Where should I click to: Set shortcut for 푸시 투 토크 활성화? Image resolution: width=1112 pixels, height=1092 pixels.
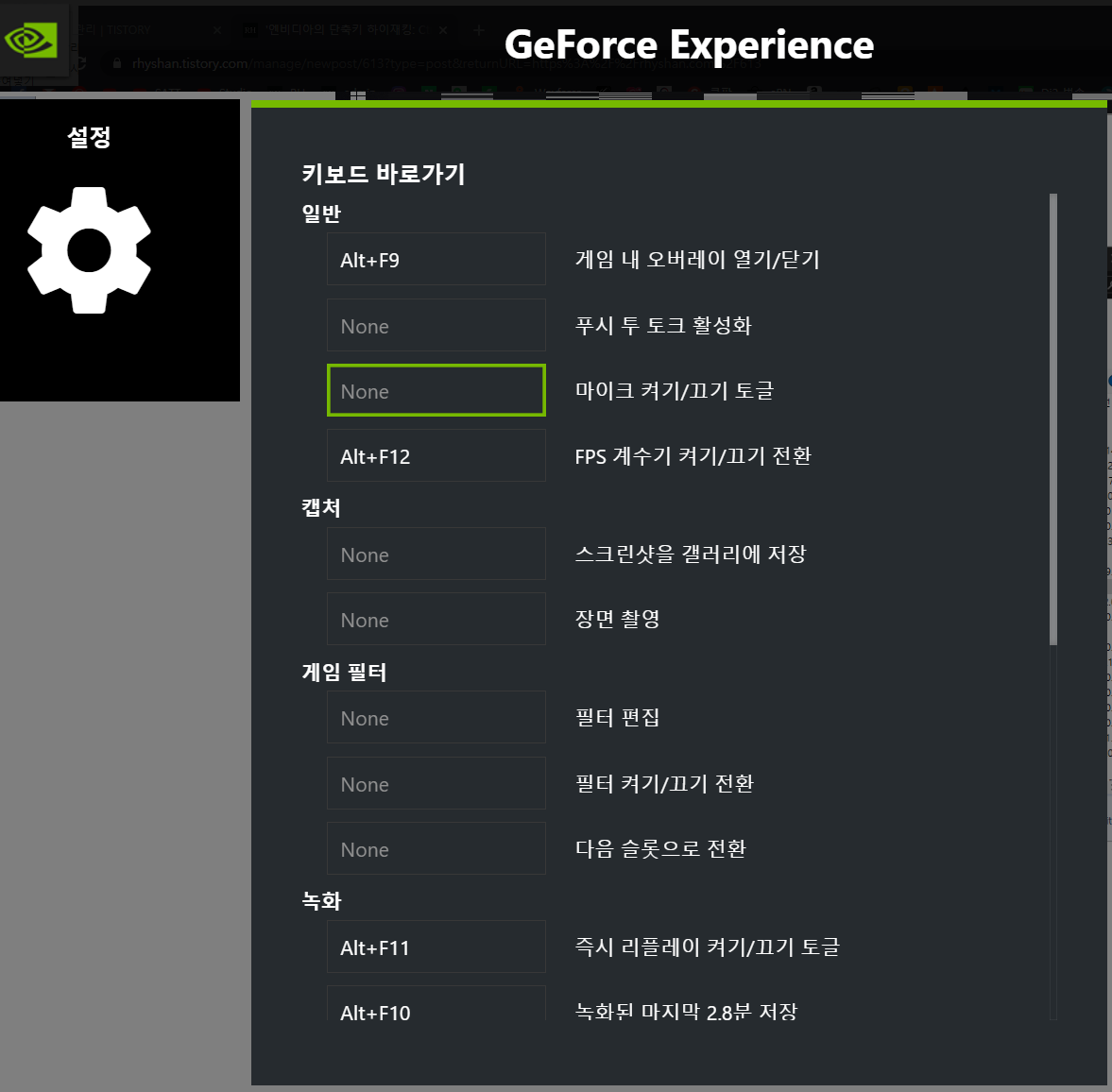click(436, 326)
